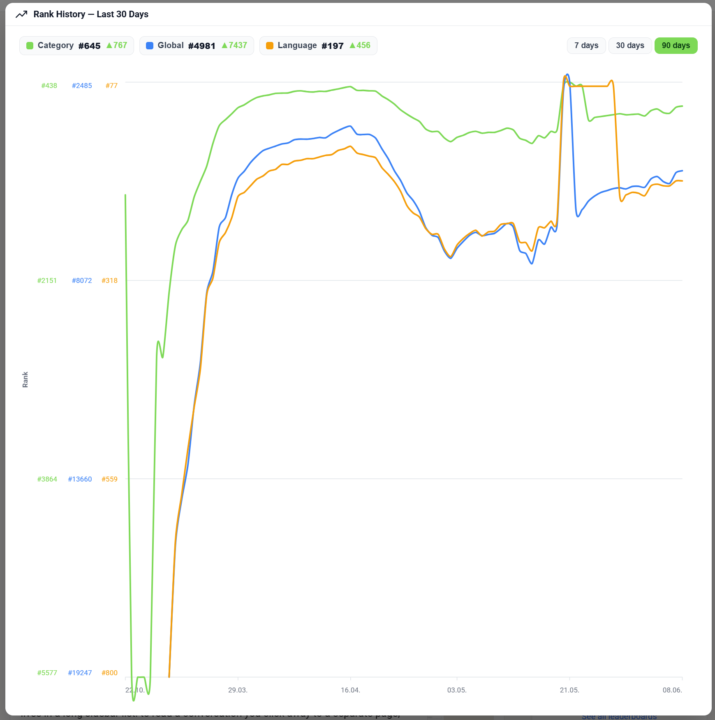Click the y-axis label #2151
Screen dimensions: 715x720
tap(47, 281)
